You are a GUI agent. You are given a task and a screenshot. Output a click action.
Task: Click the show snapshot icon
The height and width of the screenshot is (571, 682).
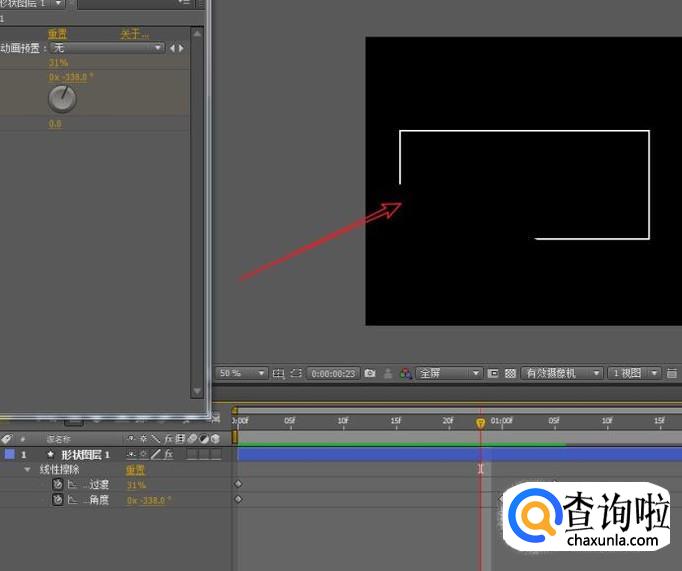(388, 373)
